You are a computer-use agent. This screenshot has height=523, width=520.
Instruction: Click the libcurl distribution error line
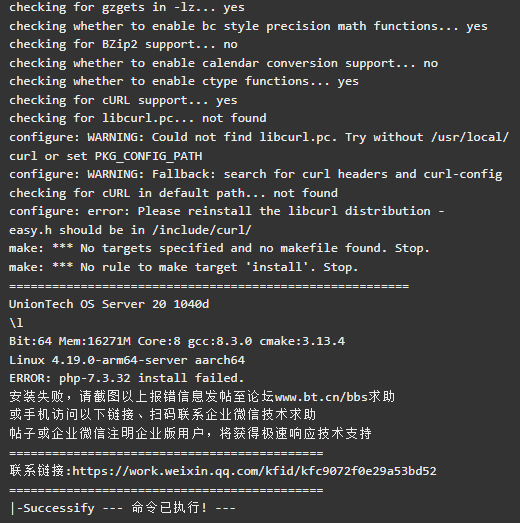pyautogui.click(x=226, y=211)
